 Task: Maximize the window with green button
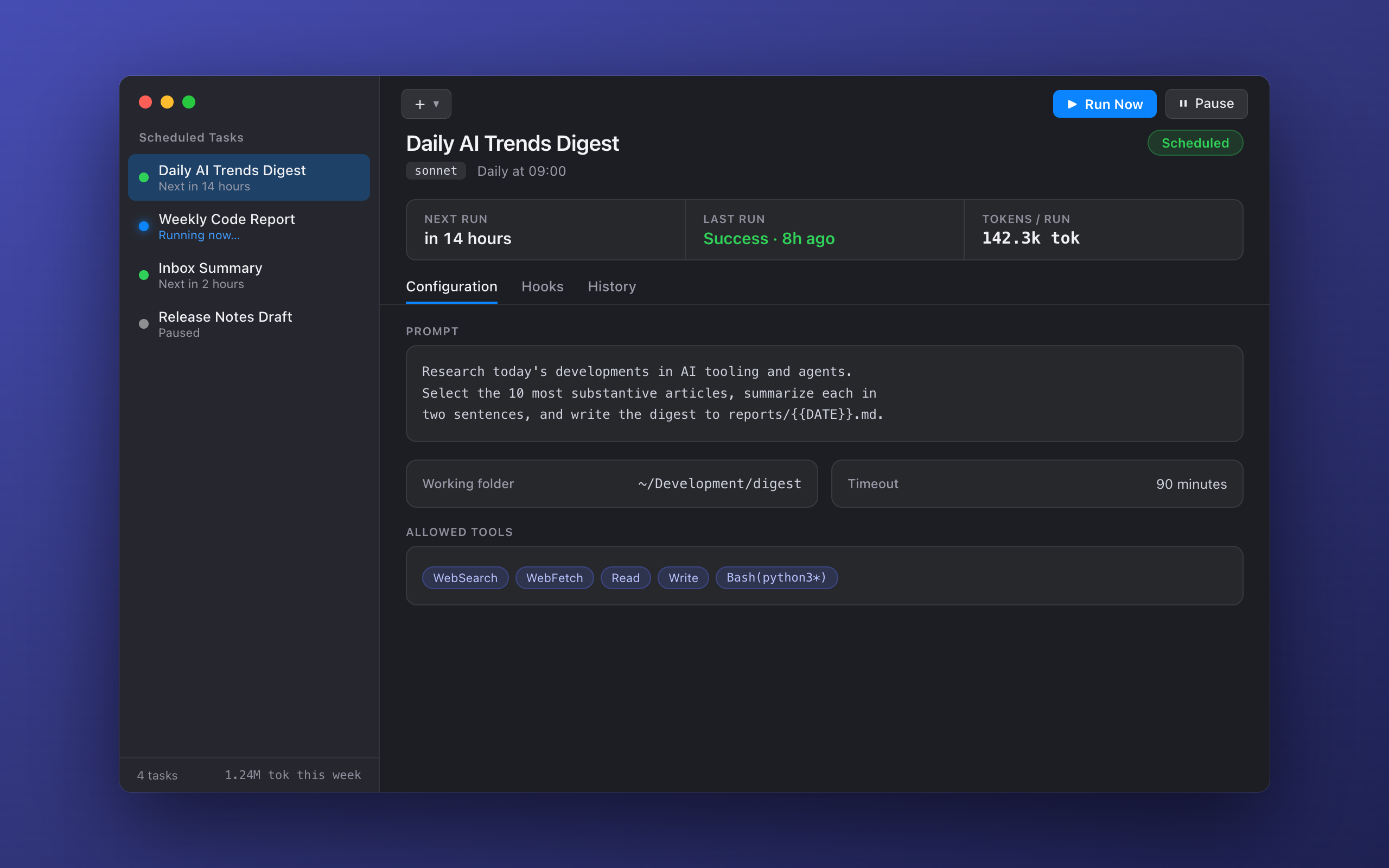(189, 102)
